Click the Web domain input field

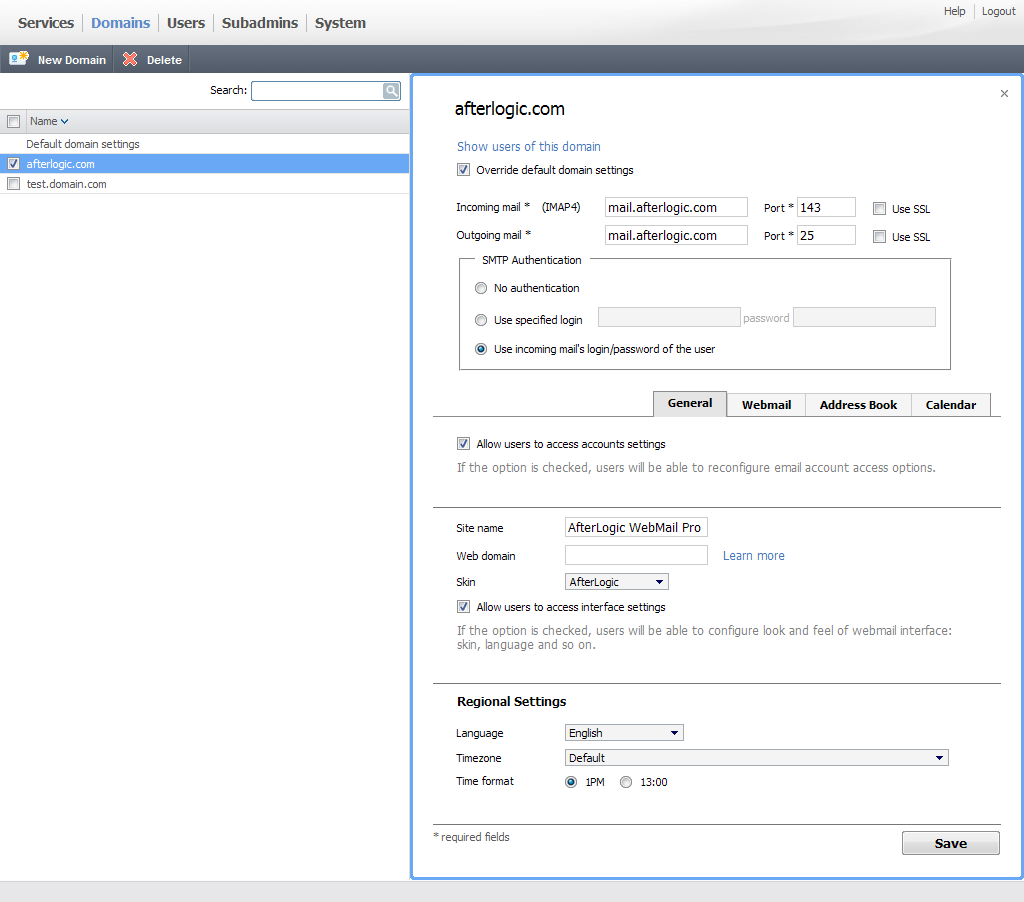[636, 555]
